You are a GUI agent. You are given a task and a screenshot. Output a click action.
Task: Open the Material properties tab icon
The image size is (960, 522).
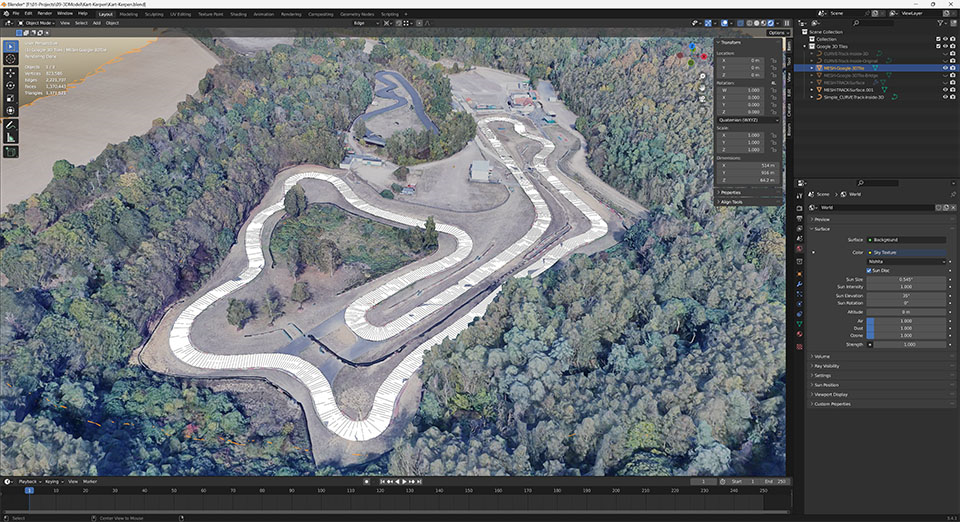point(799,335)
